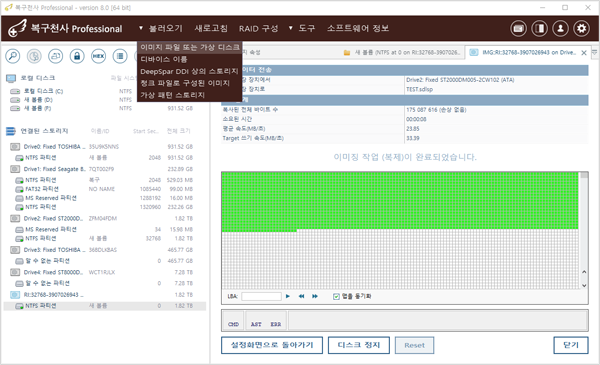Open the HEX viewer icon
Viewport: 600px width, 365px height.
point(98,56)
